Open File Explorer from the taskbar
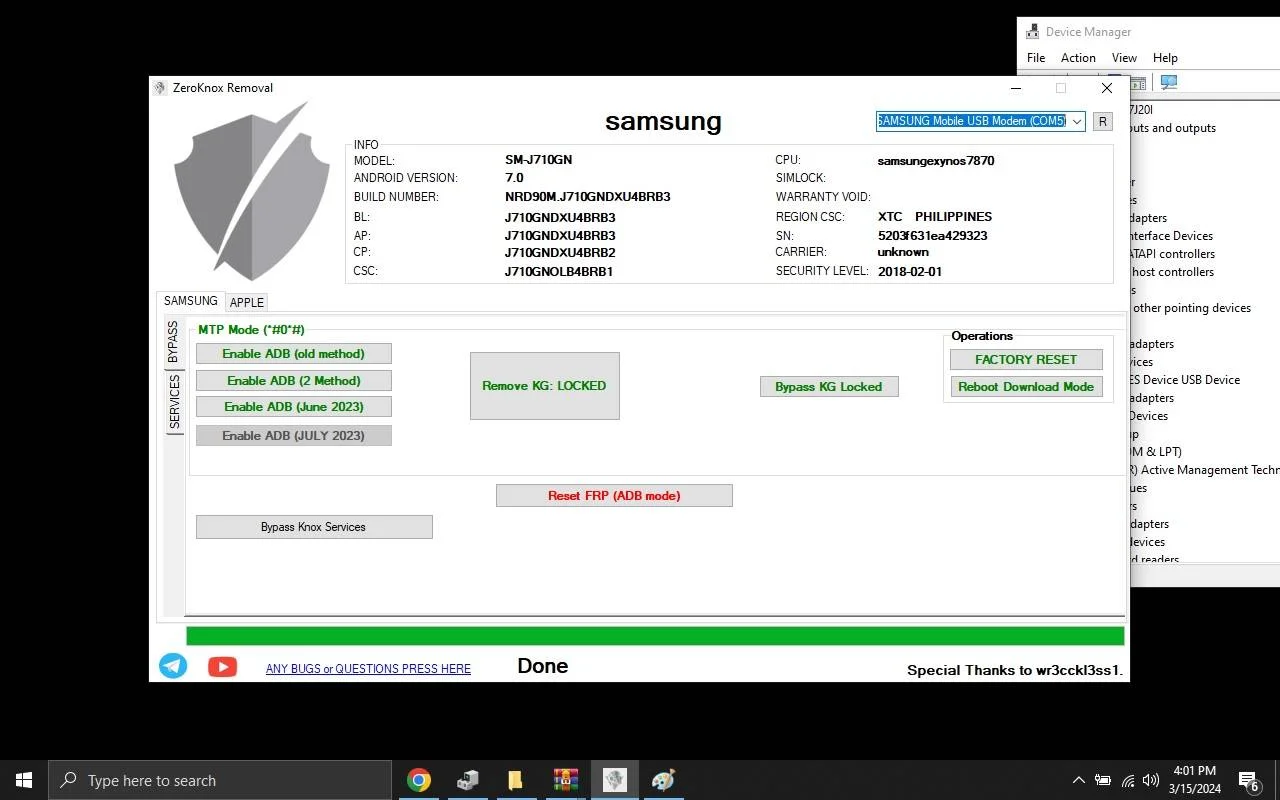This screenshot has width=1280, height=800. tap(516, 780)
